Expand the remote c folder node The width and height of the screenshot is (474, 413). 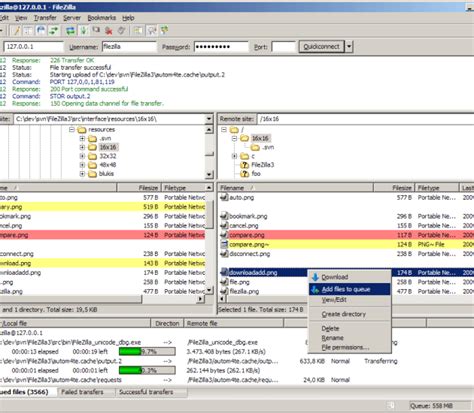[234, 156]
